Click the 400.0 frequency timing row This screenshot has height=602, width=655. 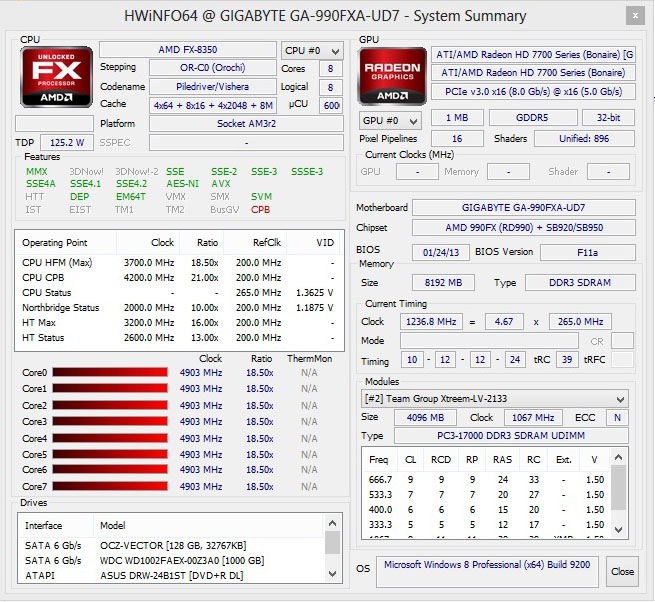point(486,510)
